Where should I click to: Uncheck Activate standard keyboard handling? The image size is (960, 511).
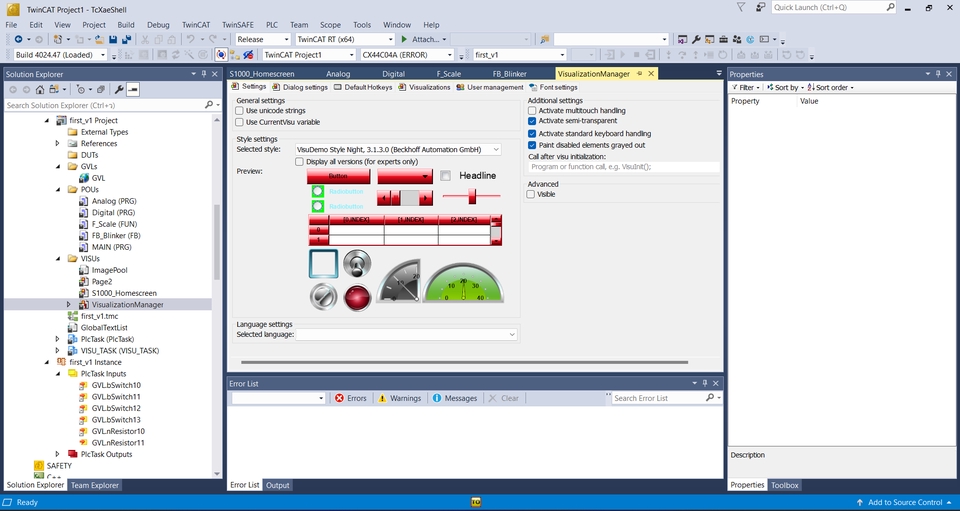click(x=532, y=133)
